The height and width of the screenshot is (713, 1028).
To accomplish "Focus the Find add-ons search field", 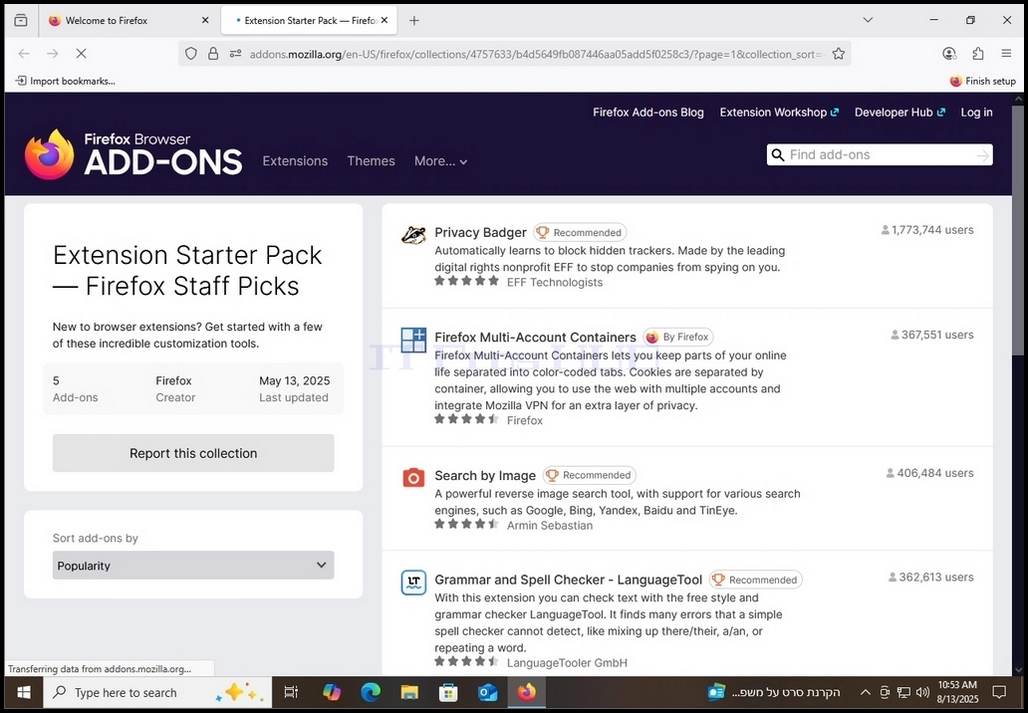I will pos(879,155).
